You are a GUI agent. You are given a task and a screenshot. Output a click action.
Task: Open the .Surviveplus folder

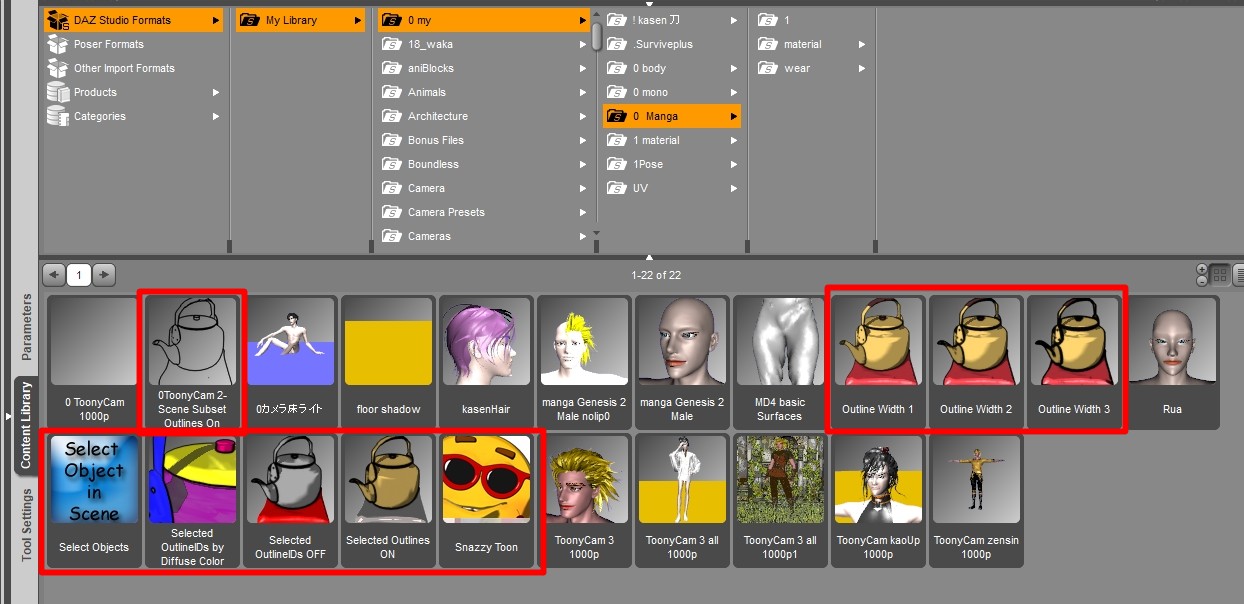[x=672, y=44]
